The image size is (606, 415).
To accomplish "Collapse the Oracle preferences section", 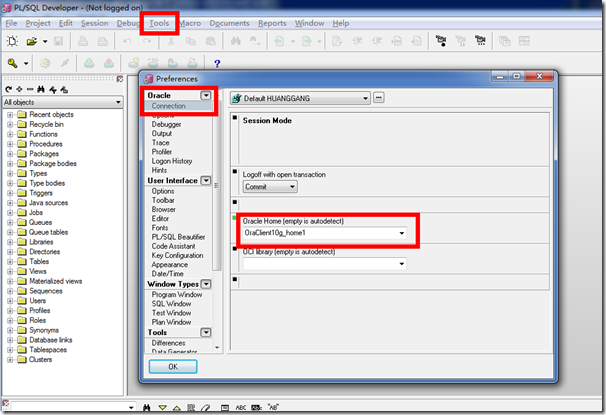I will pyautogui.click(x=206, y=96).
